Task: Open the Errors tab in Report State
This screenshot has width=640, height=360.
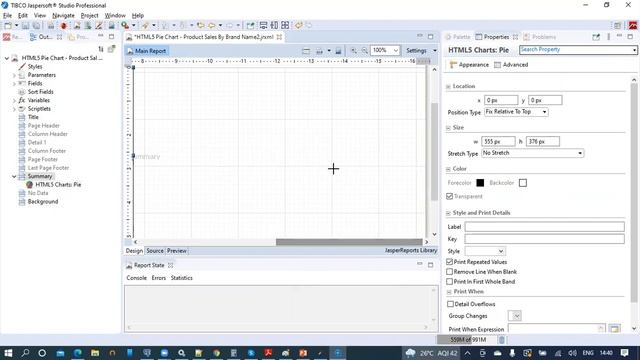Action: [x=159, y=278]
